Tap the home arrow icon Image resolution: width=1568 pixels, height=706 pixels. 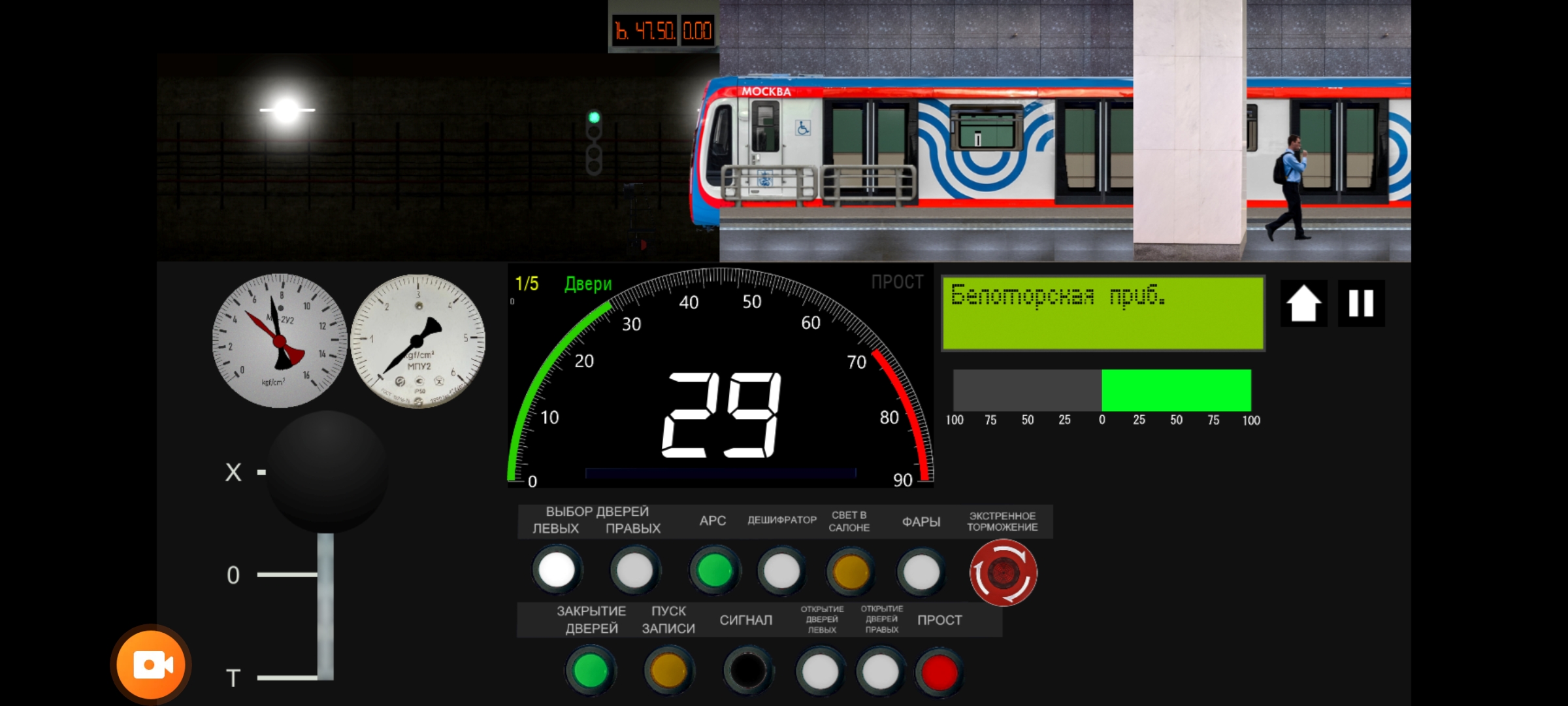pyautogui.click(x=1303, y=303)
